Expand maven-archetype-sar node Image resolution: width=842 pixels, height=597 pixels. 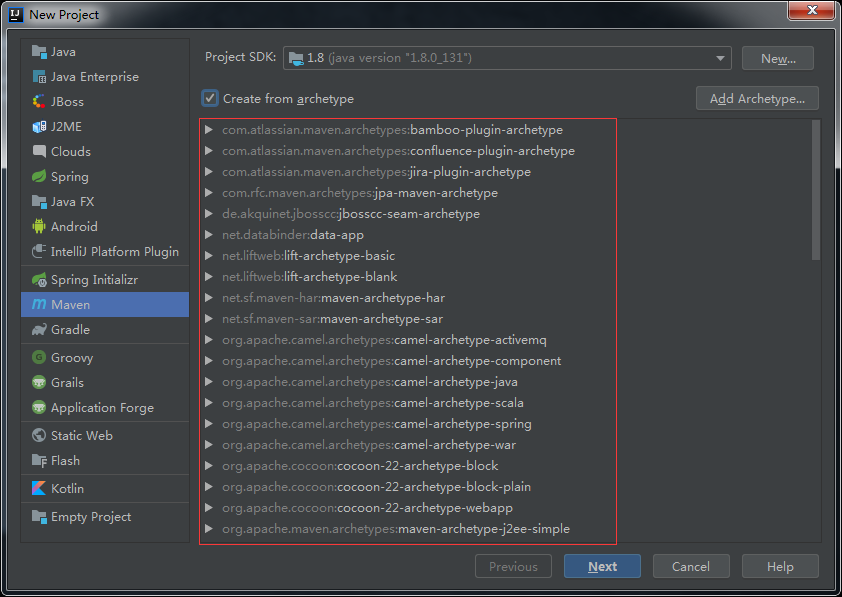point(209,319)
